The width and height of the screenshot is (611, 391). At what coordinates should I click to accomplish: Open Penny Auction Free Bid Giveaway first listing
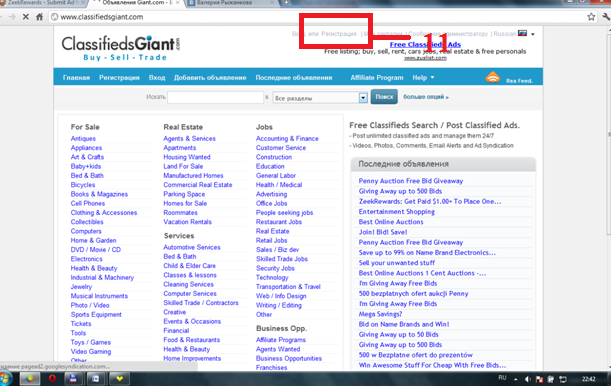tap(411, 181)
